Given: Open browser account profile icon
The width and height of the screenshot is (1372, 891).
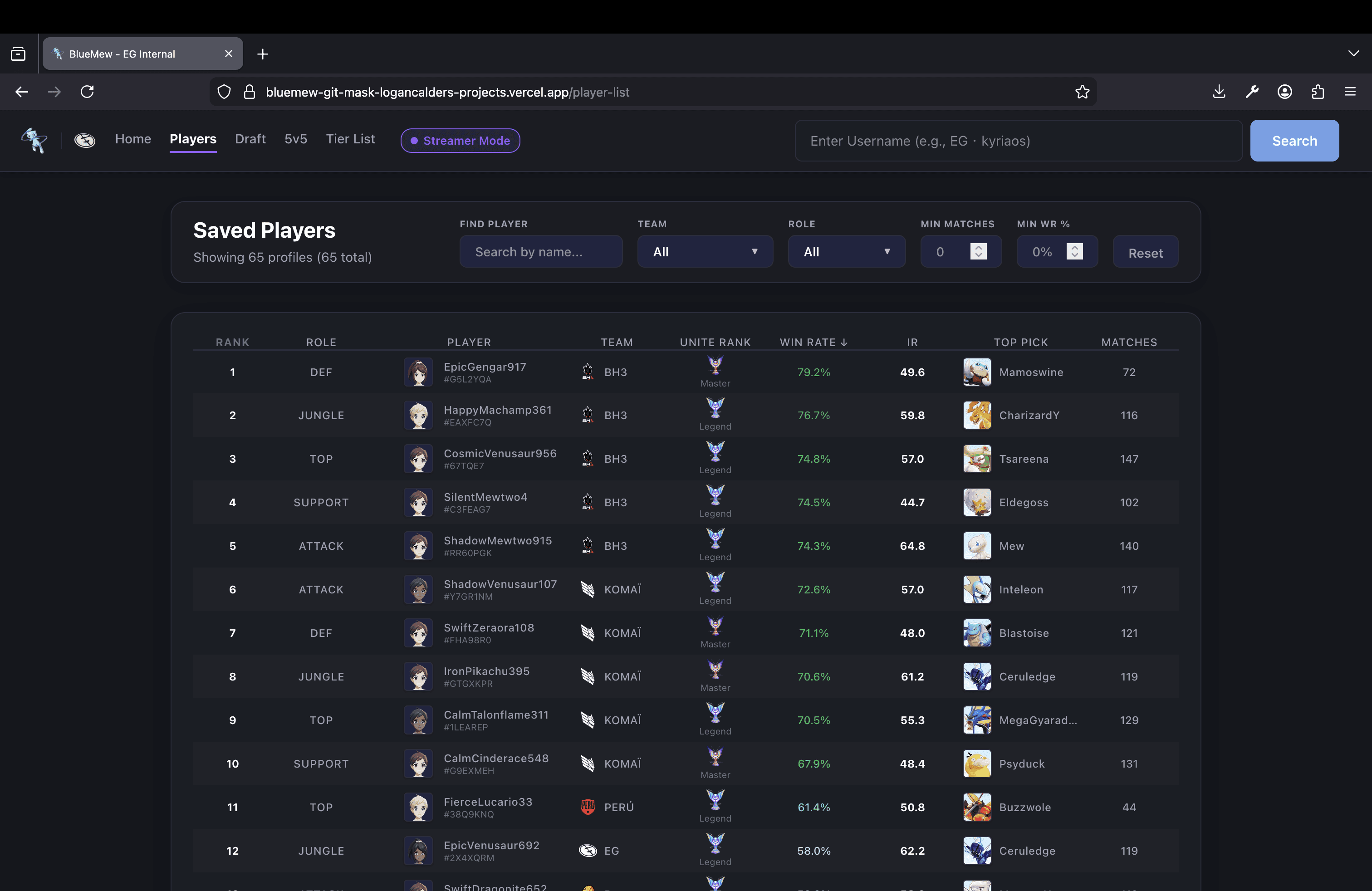Looking at the screenshot, I should (x=1284, y=92).
